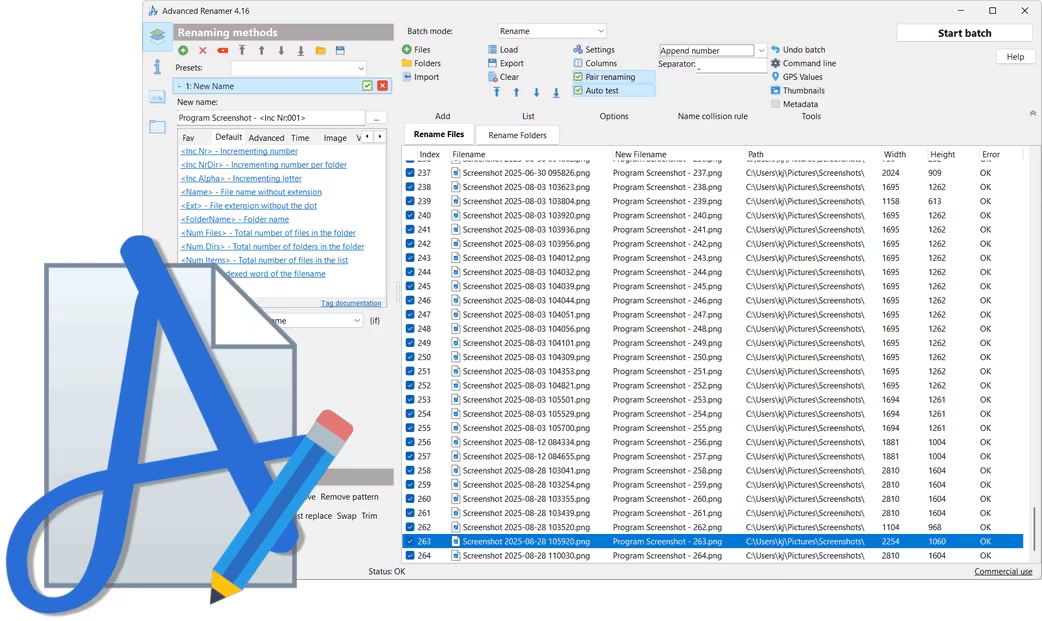Open the Append number collision rule dropdown

pos(761,50)
